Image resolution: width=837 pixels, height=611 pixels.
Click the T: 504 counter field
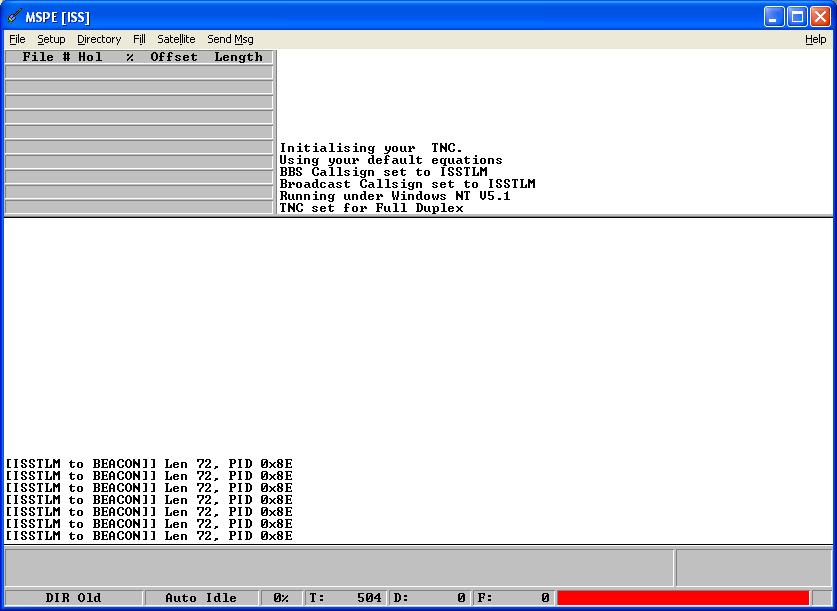(x=345, y=598)
